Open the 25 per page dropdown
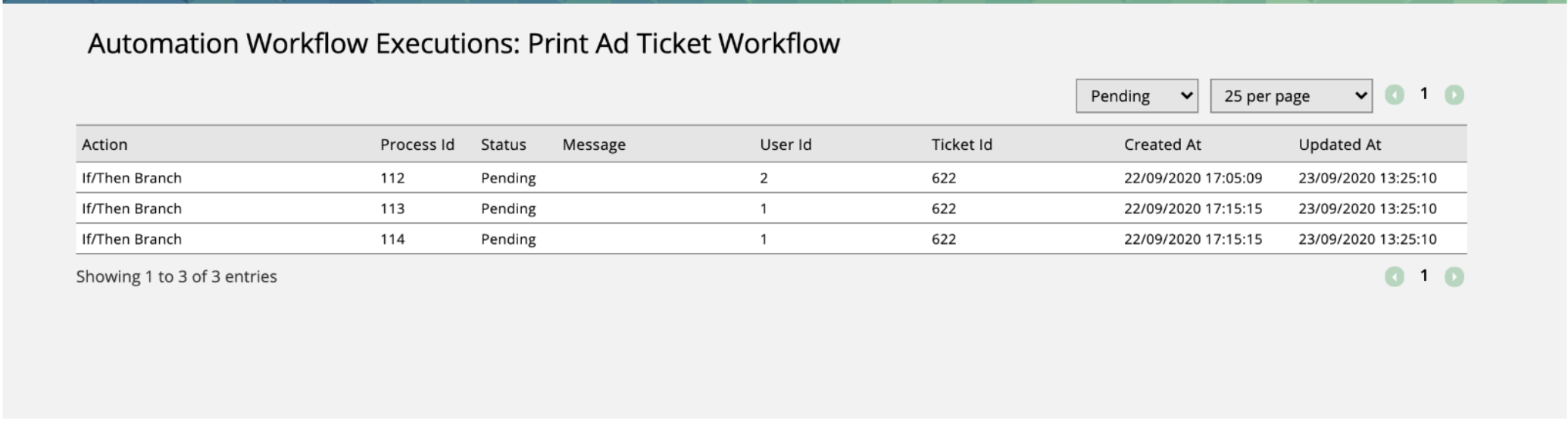This screenshot has height=421, width=1568. pos(1292,96)
